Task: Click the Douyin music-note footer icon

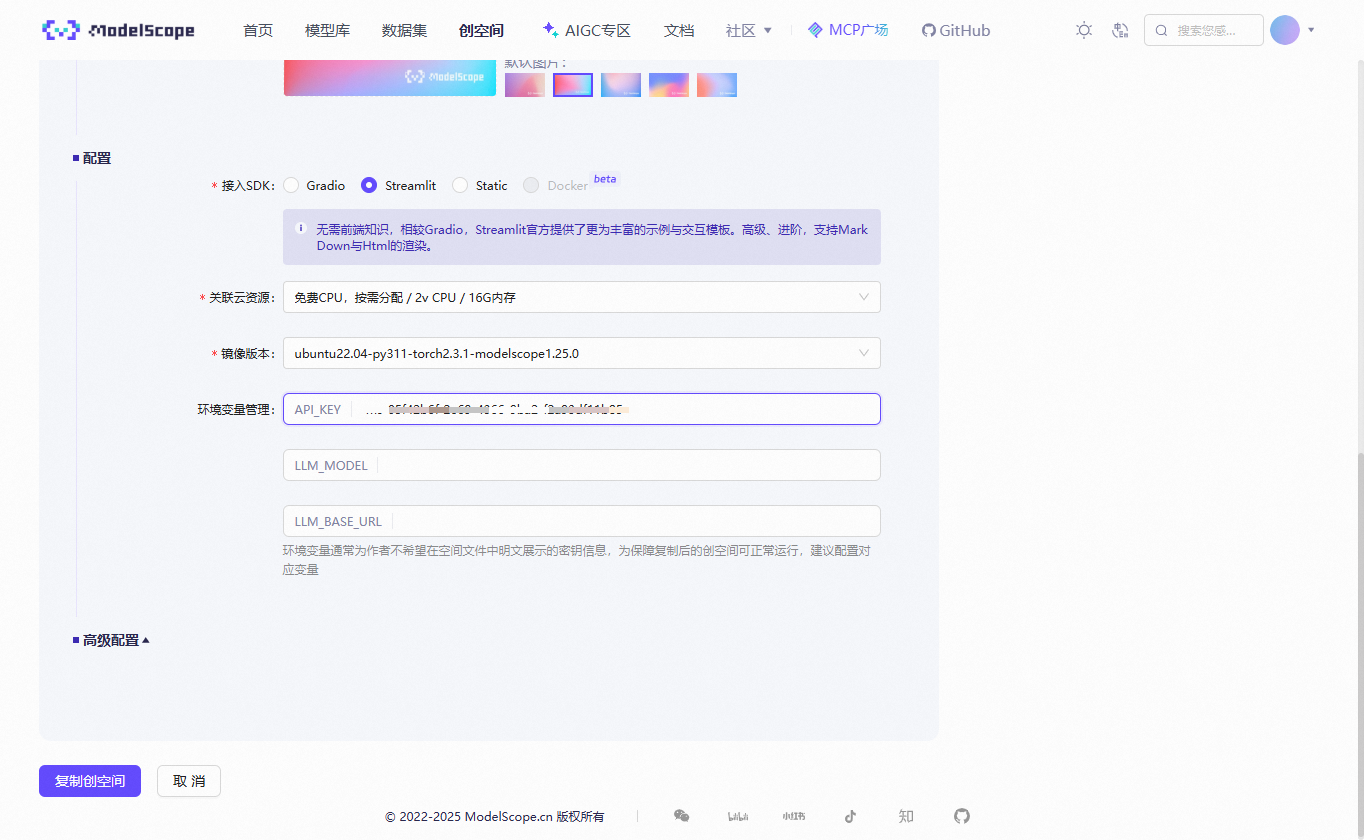Action: pyautogui.click(x=849, y=816)
